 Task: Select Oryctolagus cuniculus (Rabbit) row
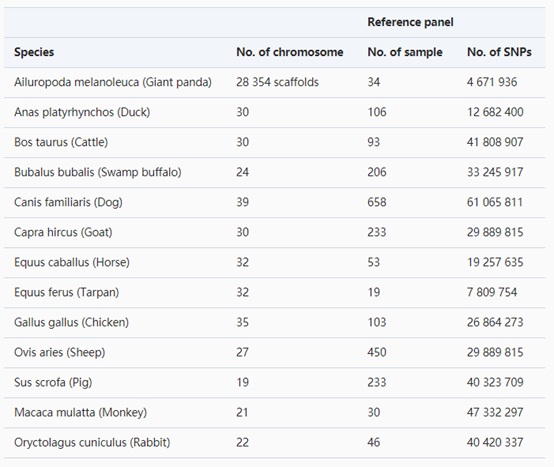(x=275, y=443)
